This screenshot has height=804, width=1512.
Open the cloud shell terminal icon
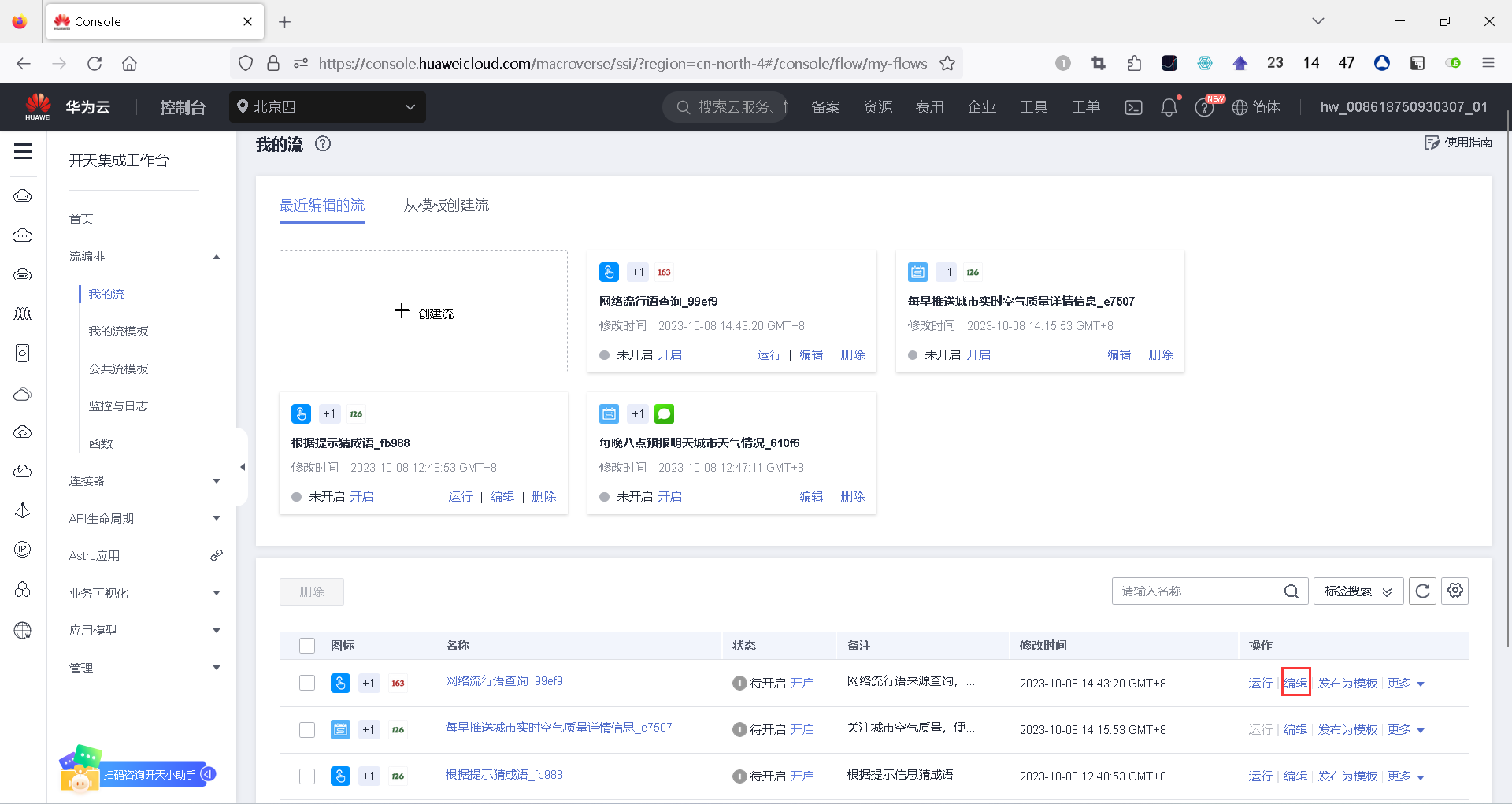point(1133,107)
